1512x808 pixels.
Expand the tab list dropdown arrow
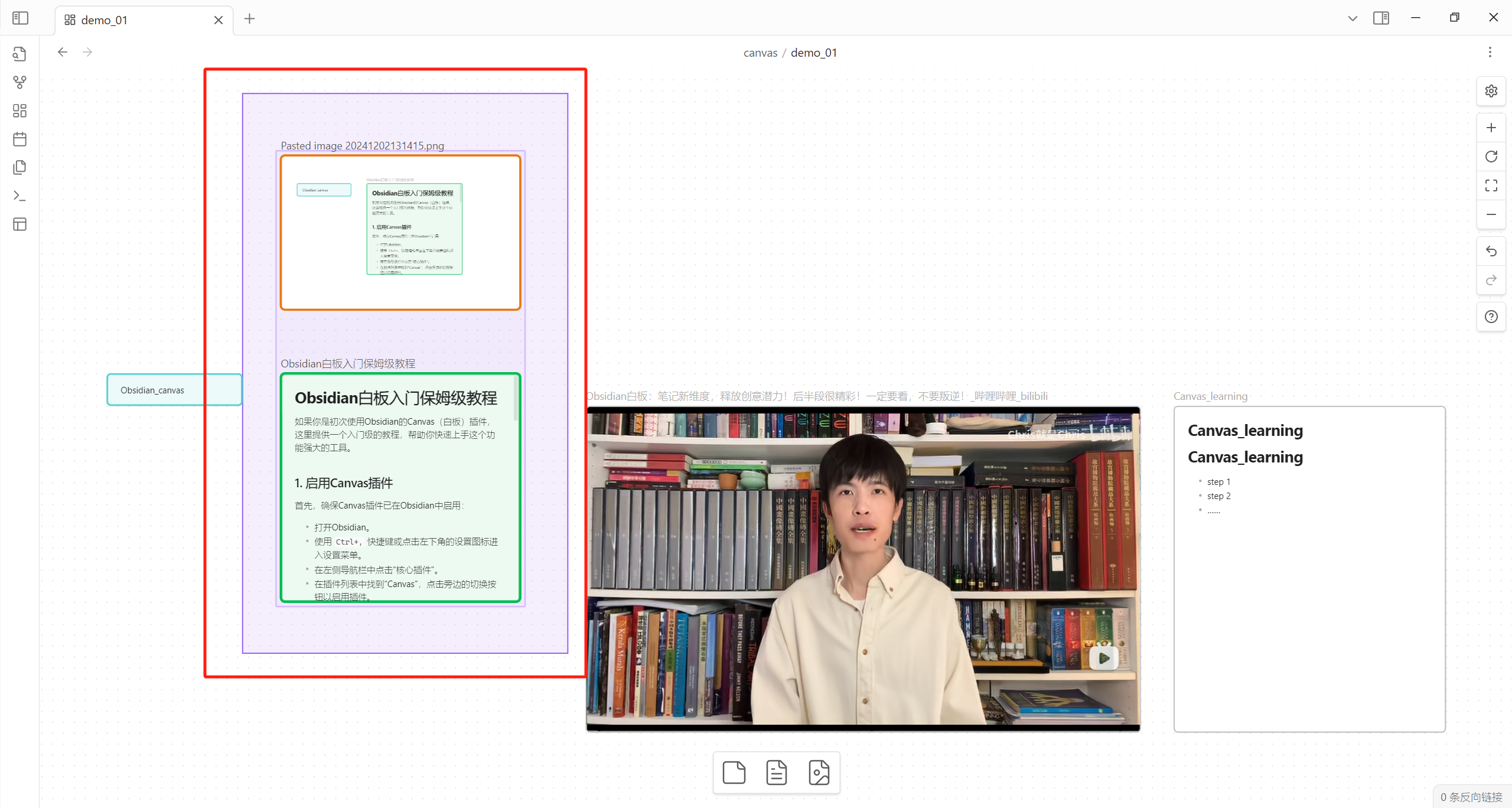point(1353,18)
